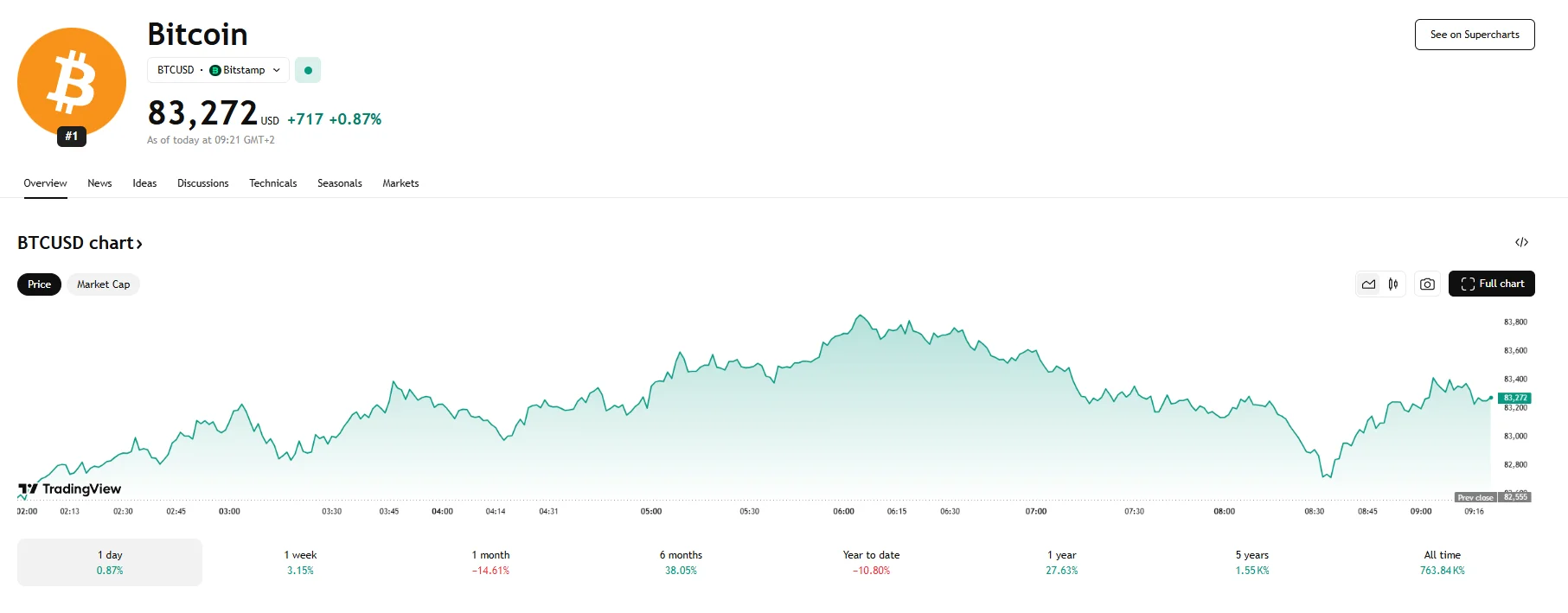Open the embed code widget icon

1521,242
